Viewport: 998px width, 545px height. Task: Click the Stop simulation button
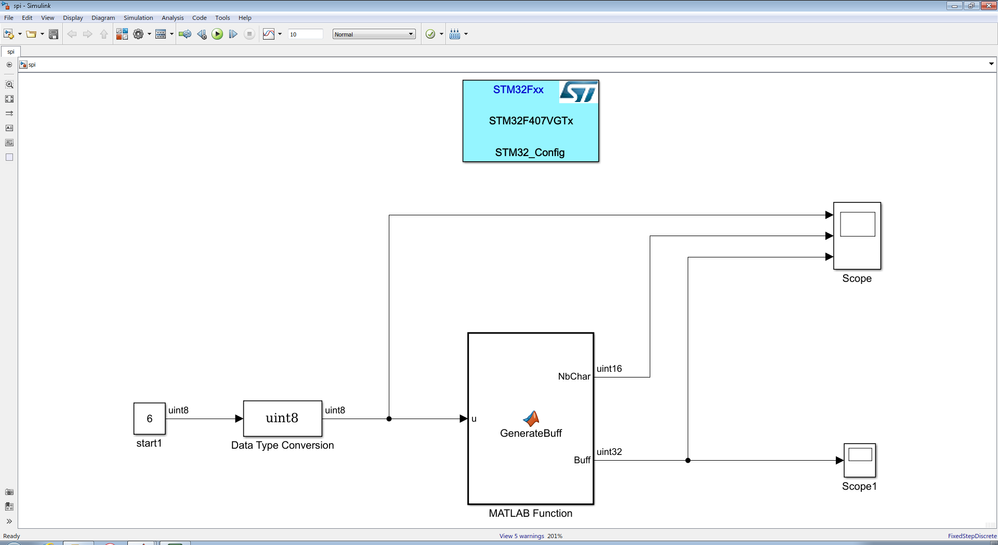coord(250,34)
